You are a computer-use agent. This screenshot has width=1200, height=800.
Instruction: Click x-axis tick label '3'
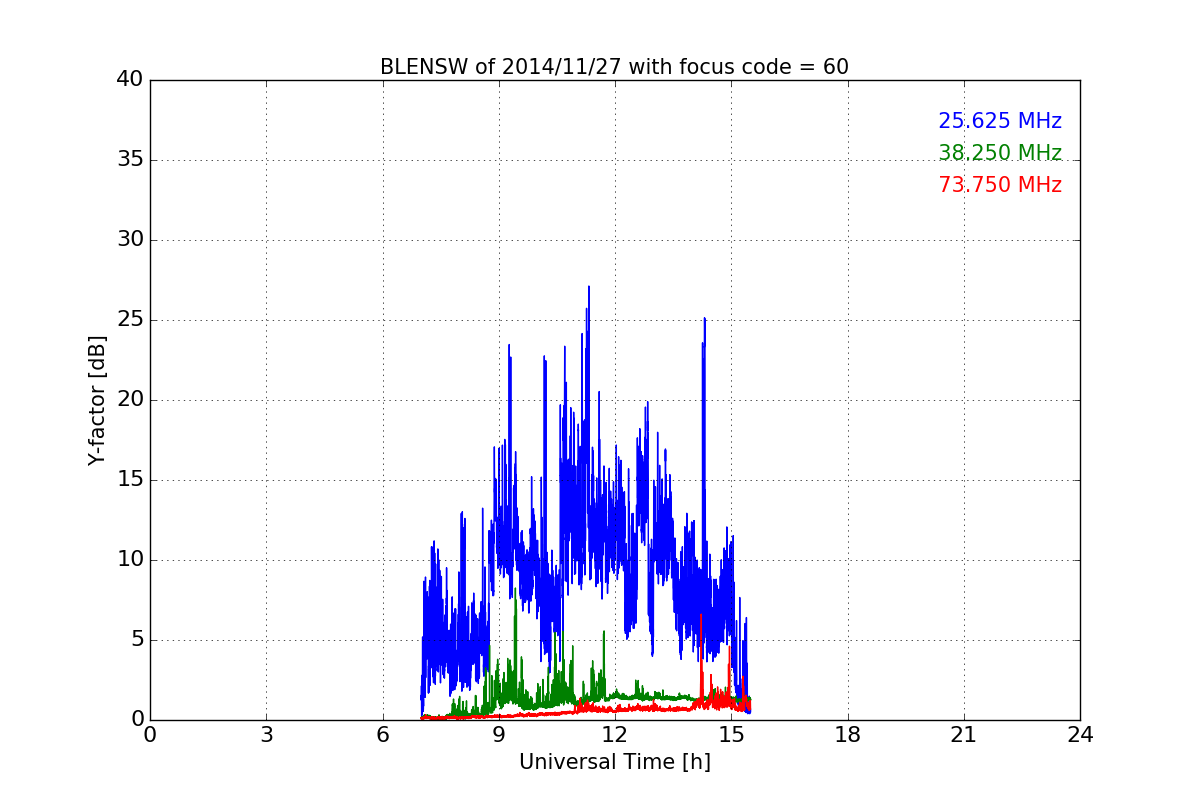coord(266,735)
